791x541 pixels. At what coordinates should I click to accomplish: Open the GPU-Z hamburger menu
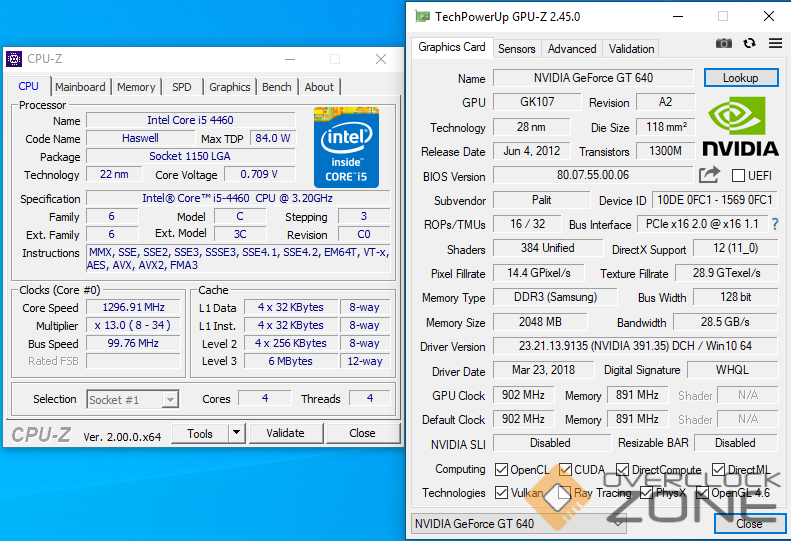[775, 43]
